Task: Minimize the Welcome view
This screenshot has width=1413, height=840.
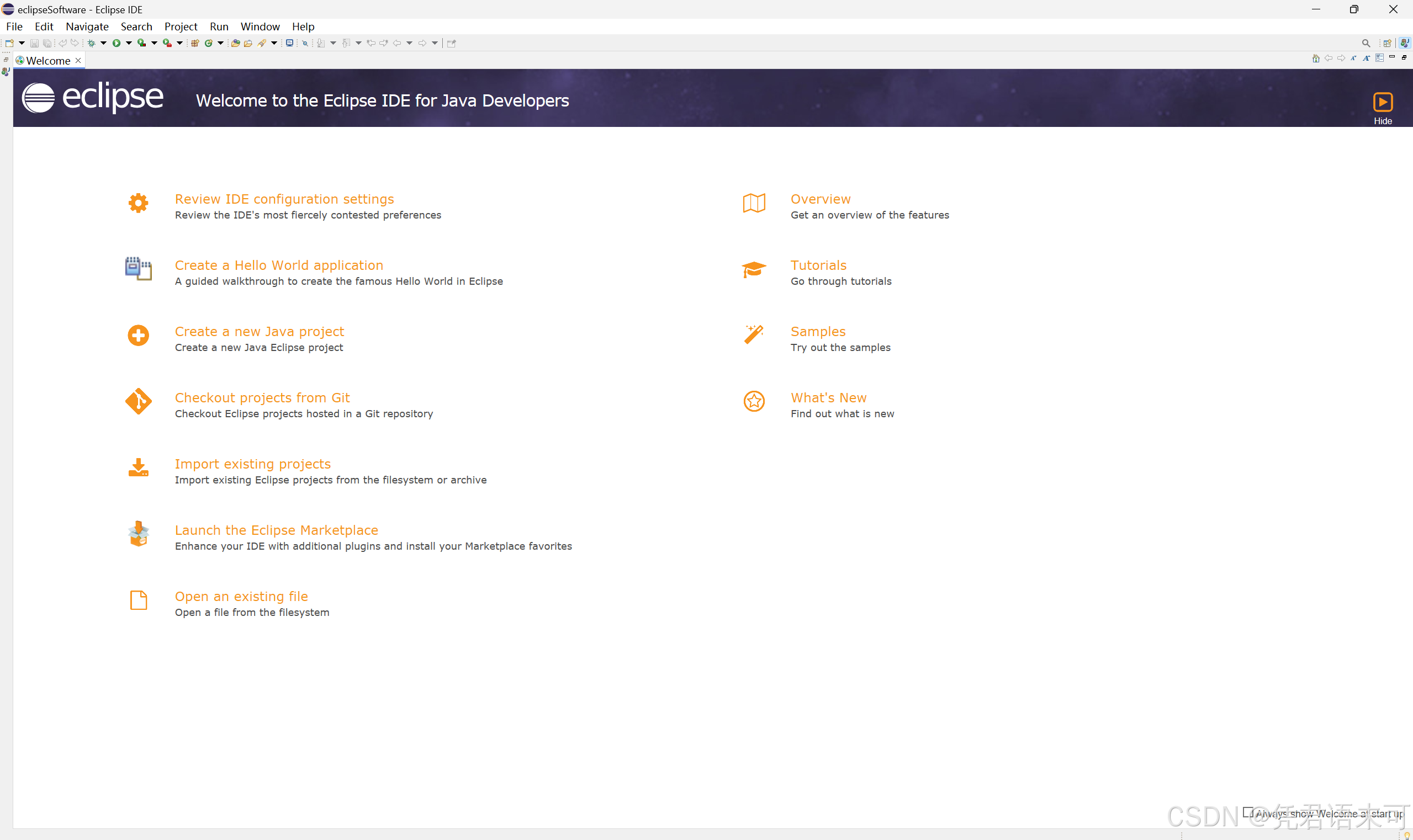Action: pyautogui.click(x=1392, y=57)
